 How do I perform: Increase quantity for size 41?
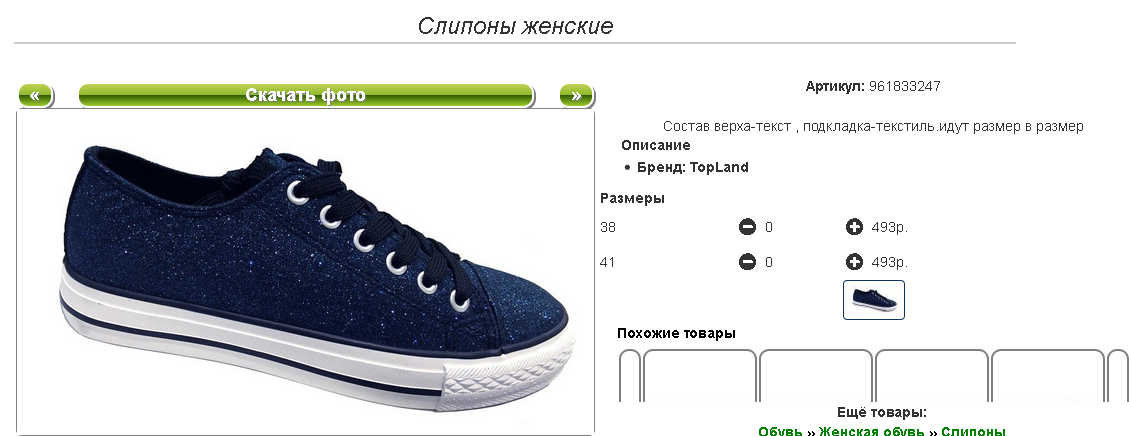click(854, 262)
